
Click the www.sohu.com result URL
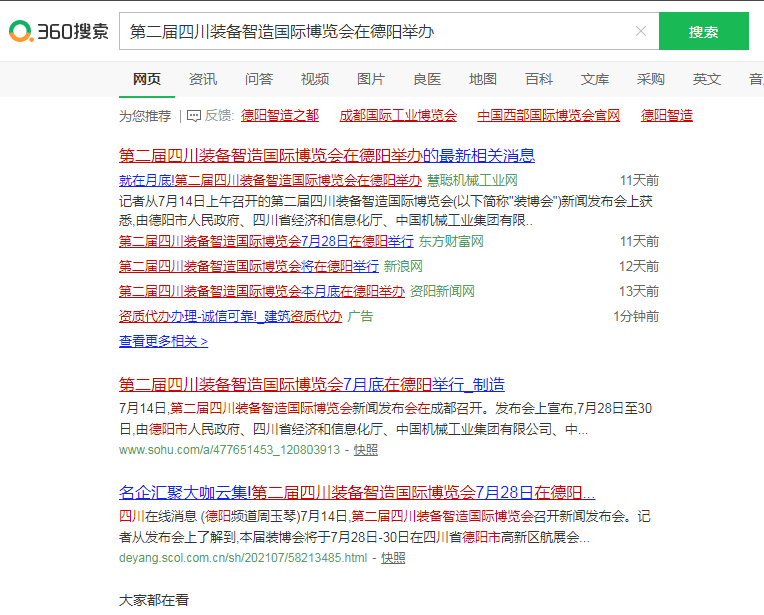229,449
